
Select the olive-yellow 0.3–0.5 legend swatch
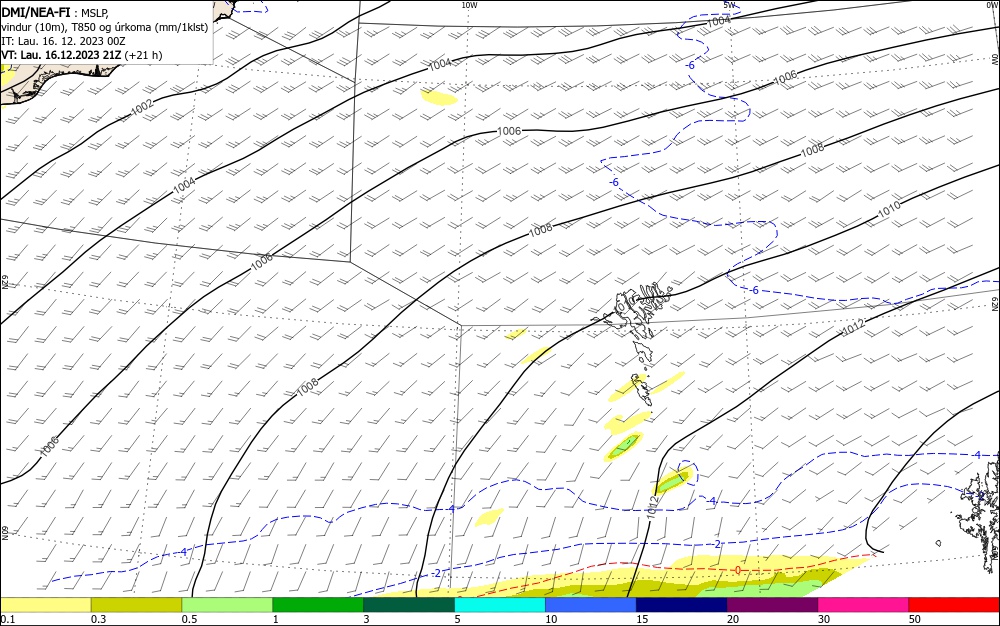point(136,605)
